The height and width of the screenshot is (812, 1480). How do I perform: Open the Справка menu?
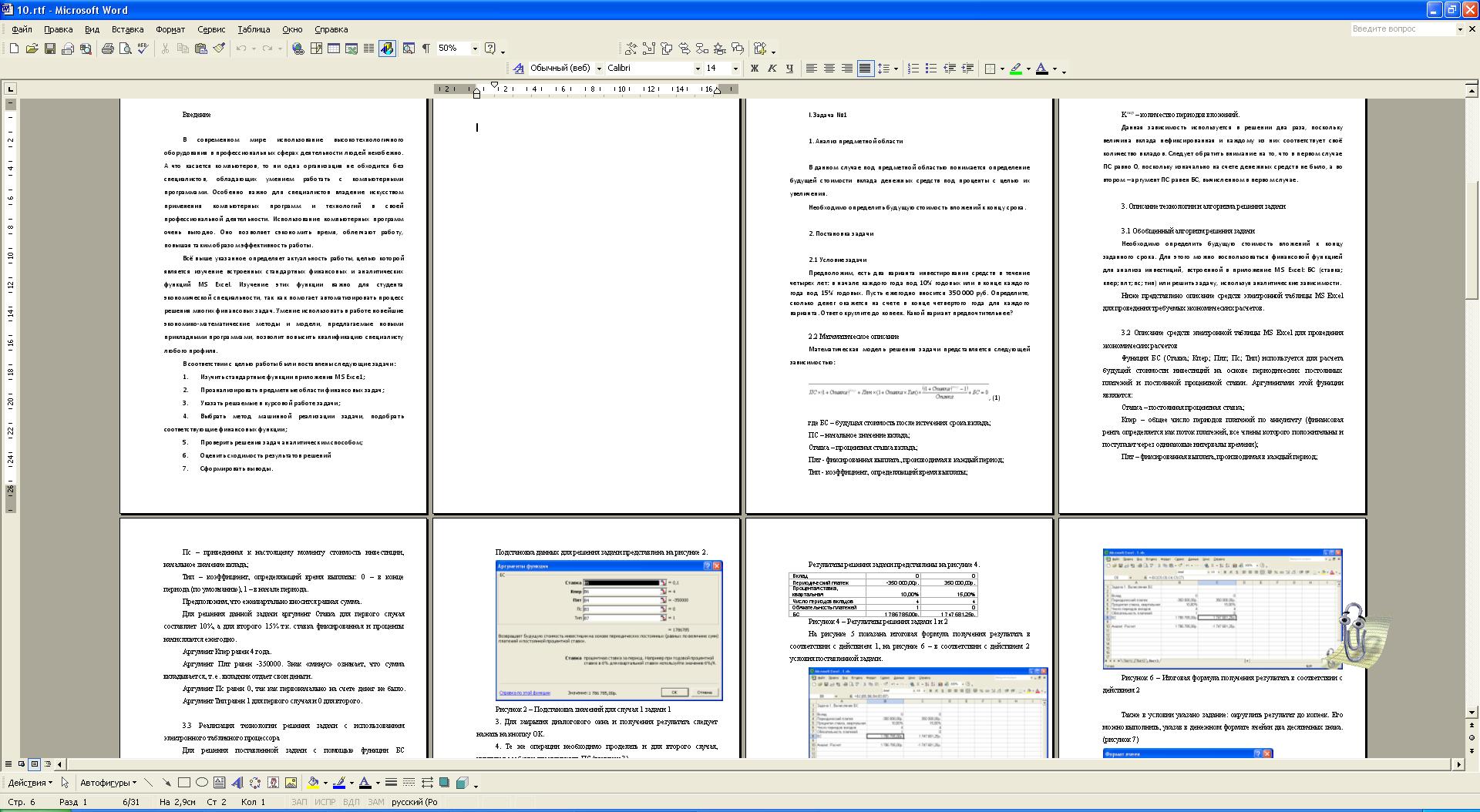[x=331, y=29]
